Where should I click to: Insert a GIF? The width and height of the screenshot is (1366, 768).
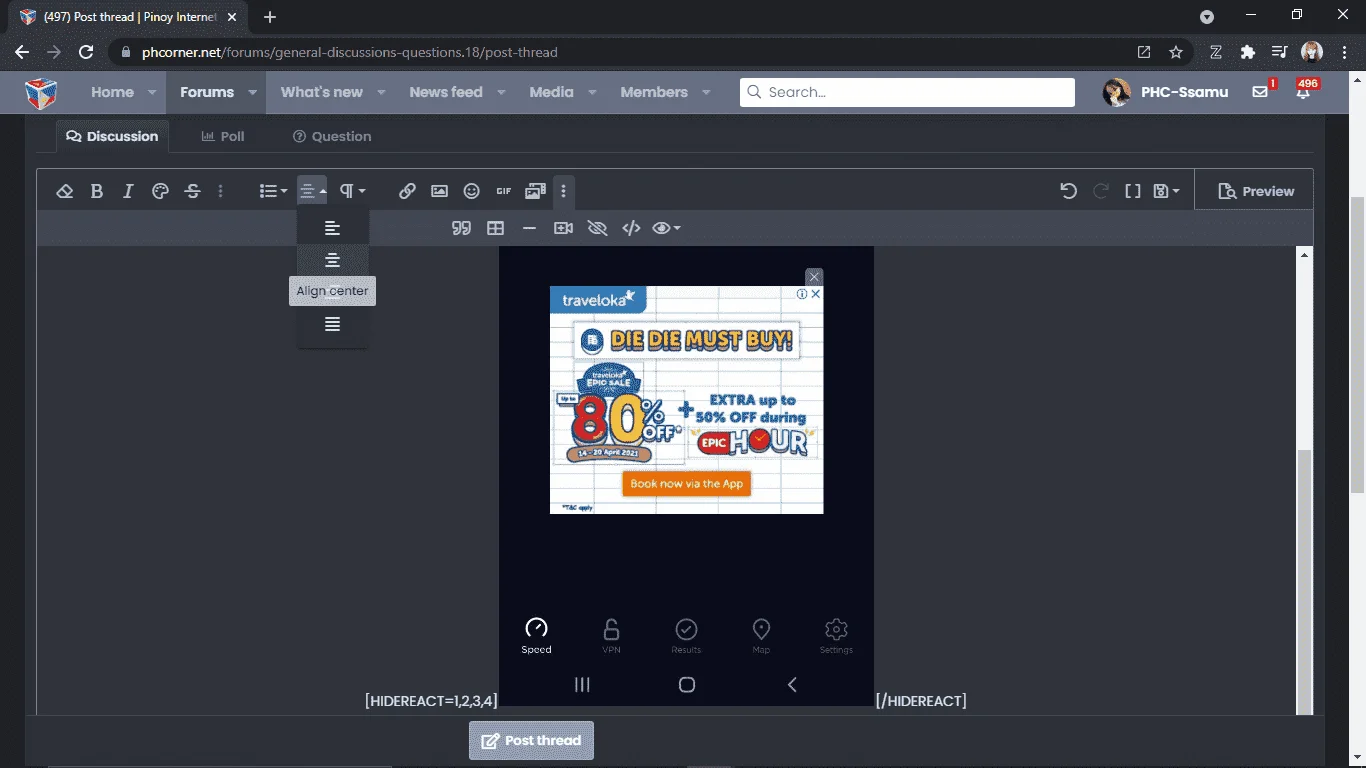pyautogui.click(x=504, y=191)
